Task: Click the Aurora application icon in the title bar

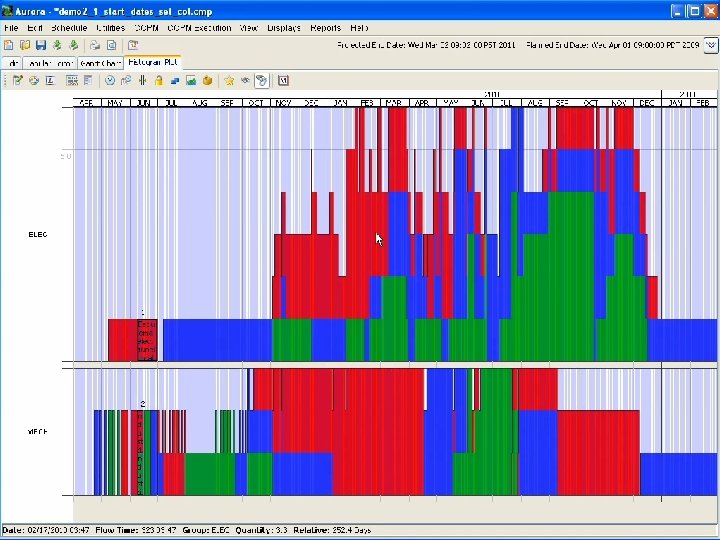Action: point(7,11)
